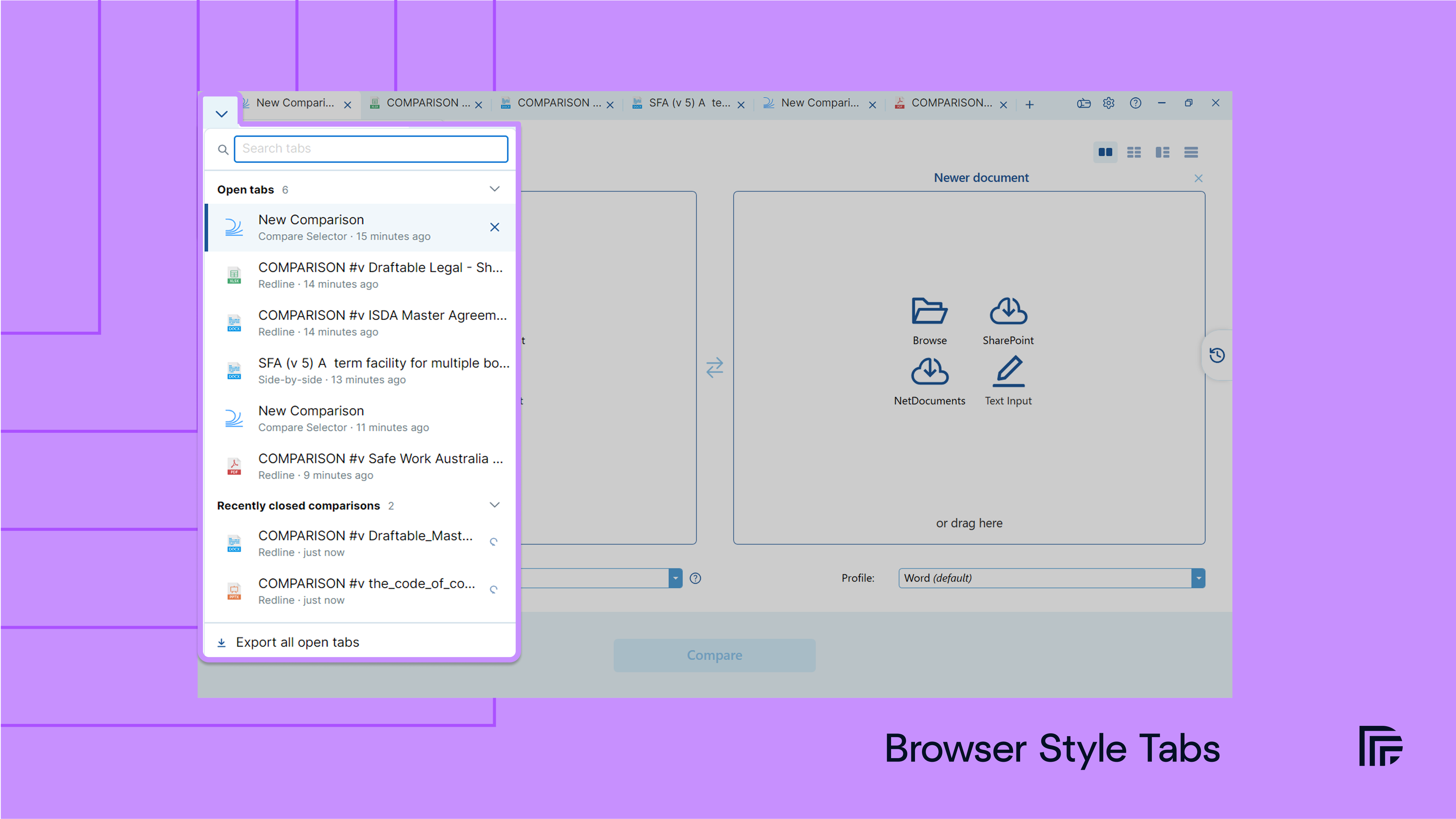Open the Word (default) Profile dropdown

tap(1051, 578)
